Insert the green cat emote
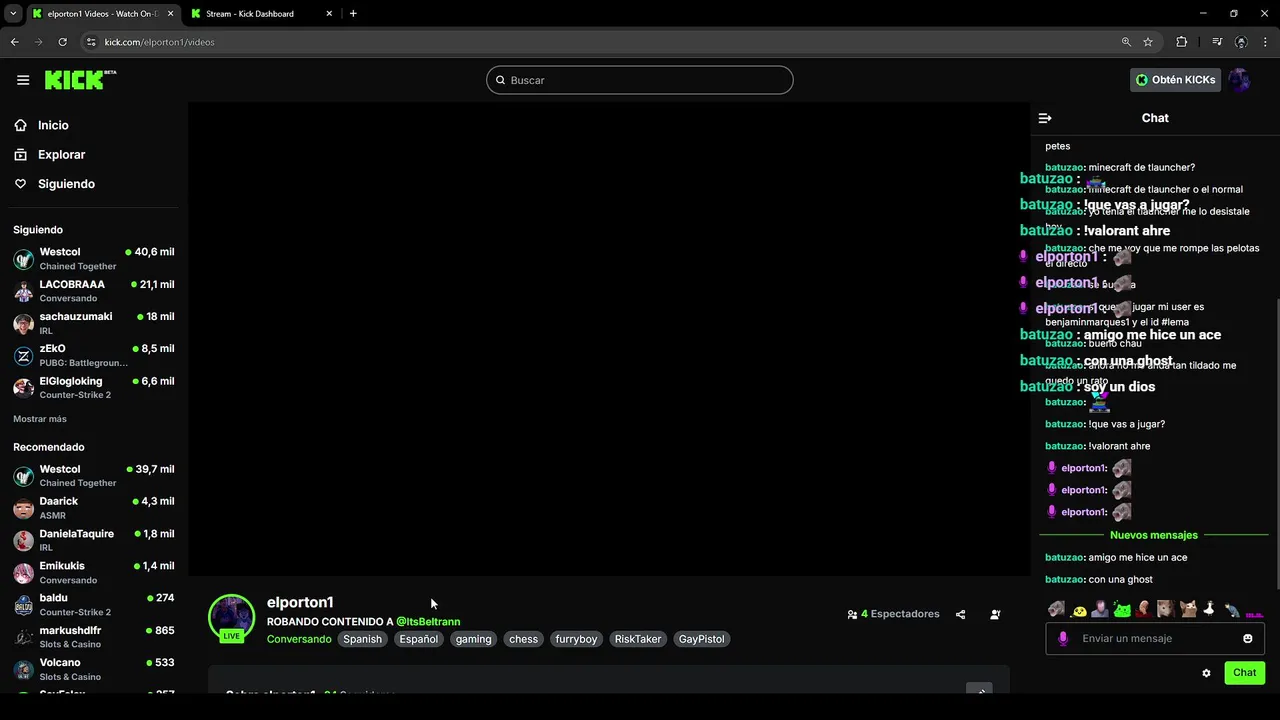 pyautogui.click(x=1122, y=609)
